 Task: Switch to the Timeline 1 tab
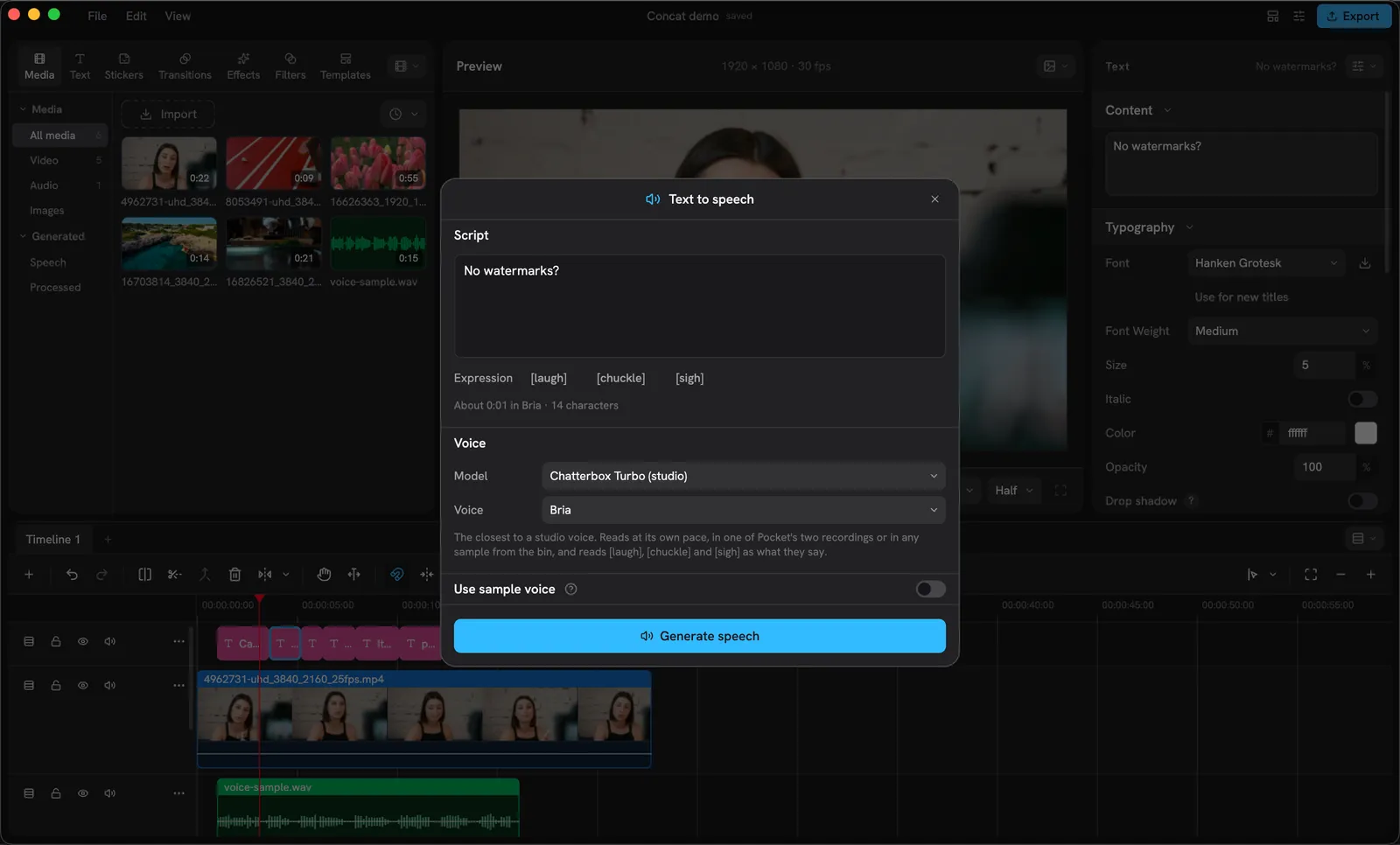pos(52,540)
